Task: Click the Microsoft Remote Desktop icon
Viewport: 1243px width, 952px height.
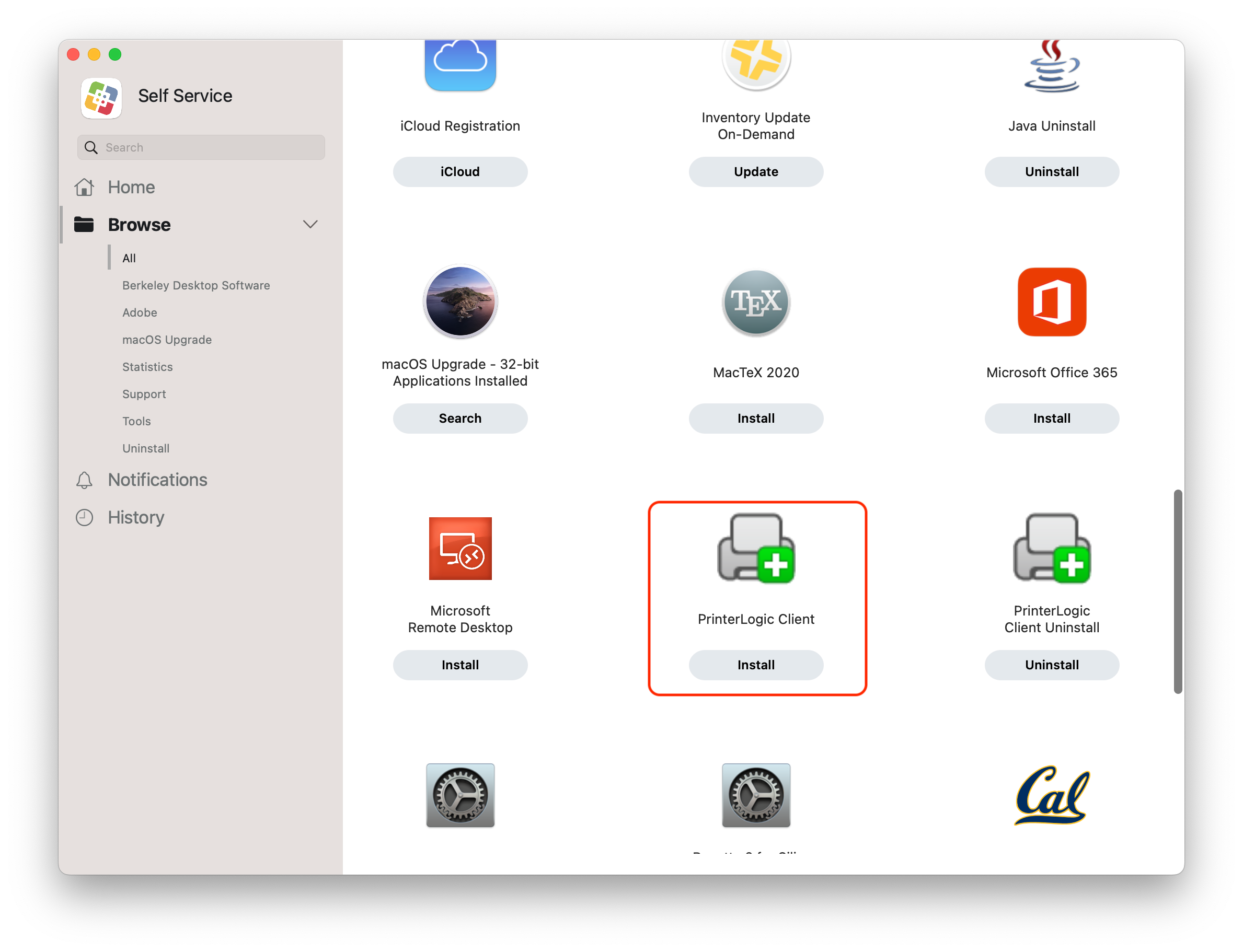Action: pyautogui.click(x=459, y=549)
